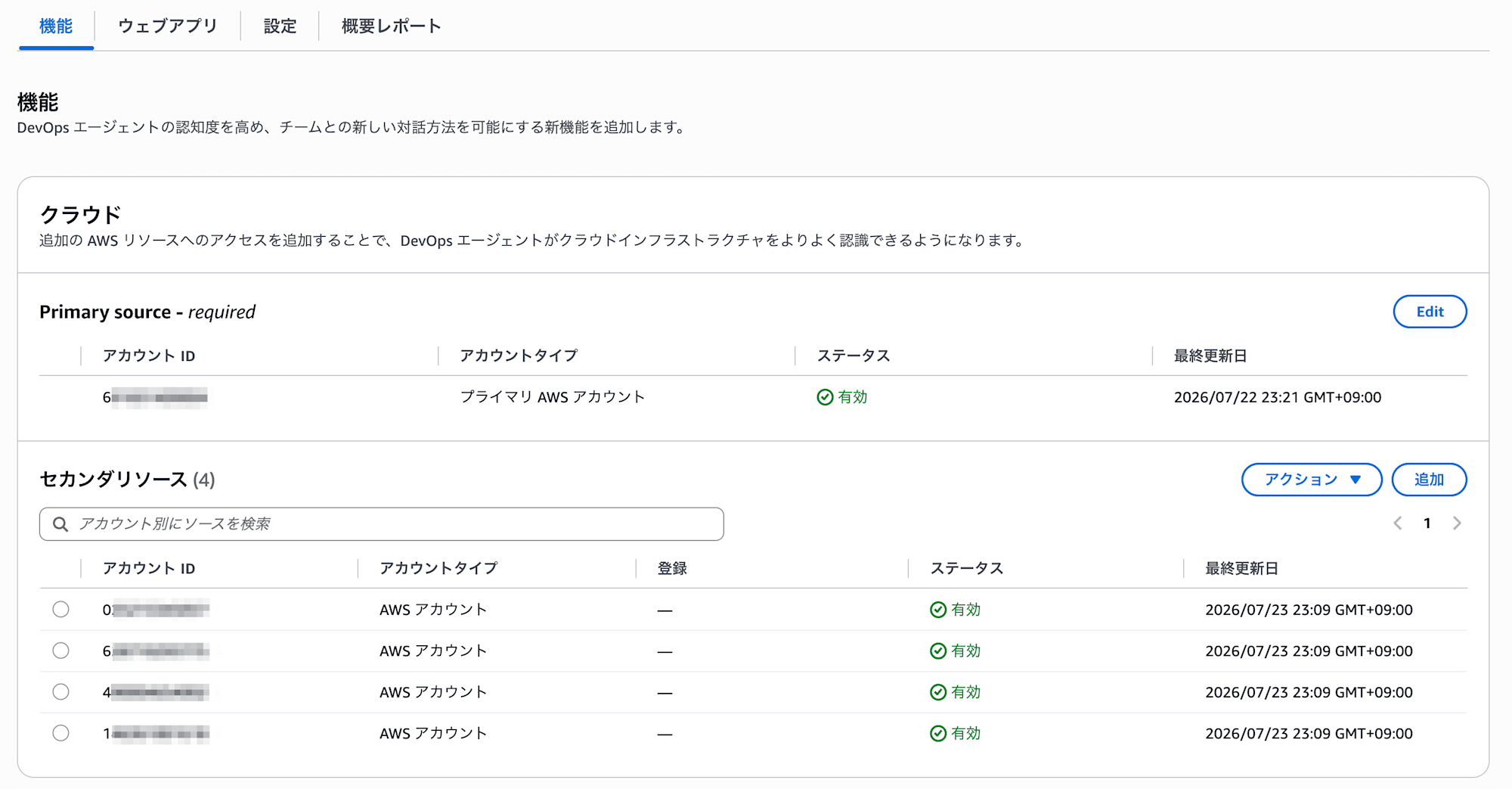Viewport: 1512px width, 789px height.
Task: Select radio button for account starting with 0
Action: pos(61,610)
